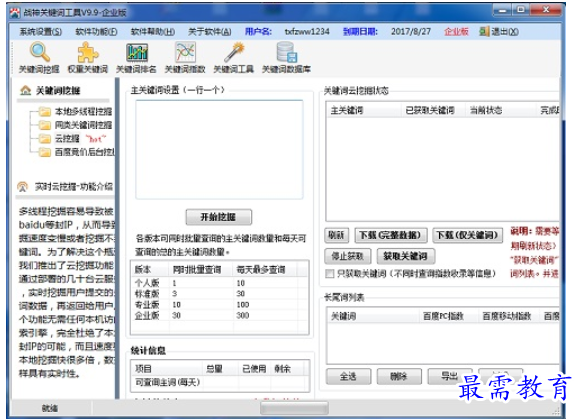Viewport: 580px width, 419px height.
Task: Click the horizontal scrollbar thumb at bottom
Action: 294,408
